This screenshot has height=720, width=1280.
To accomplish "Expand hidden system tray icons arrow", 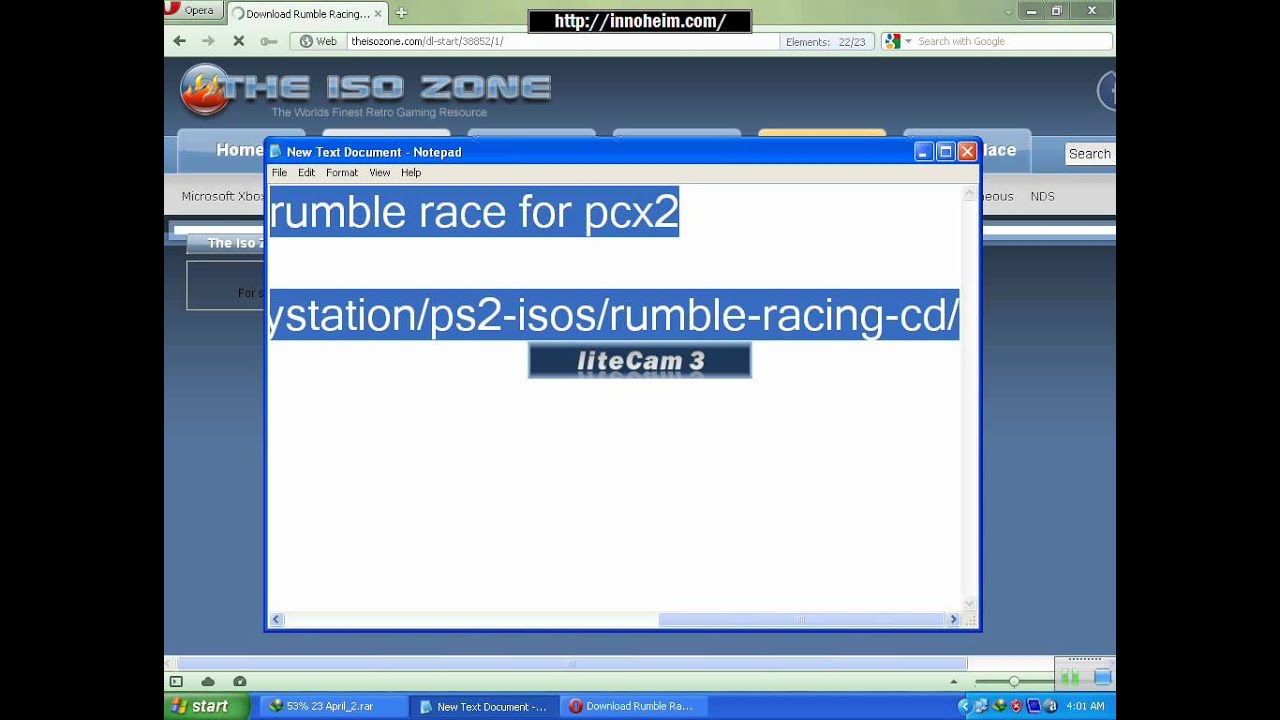I will point(965,706).
